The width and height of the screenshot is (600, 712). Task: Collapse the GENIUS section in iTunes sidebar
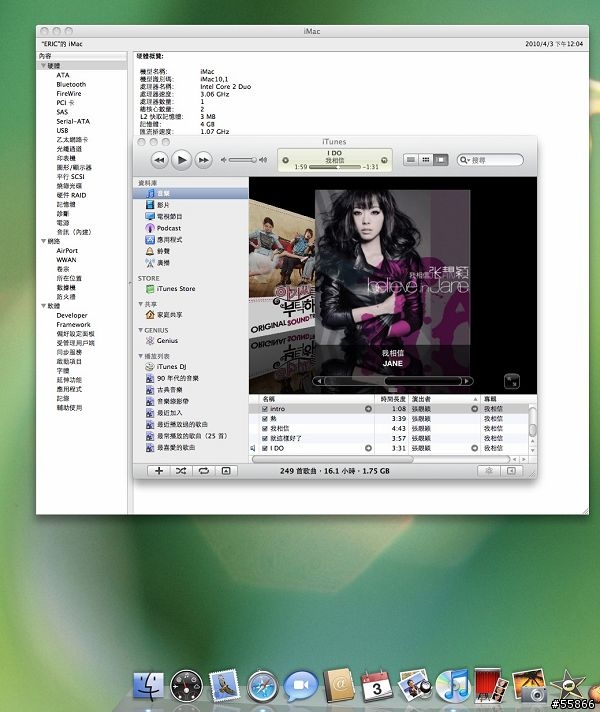pos(140,330)
